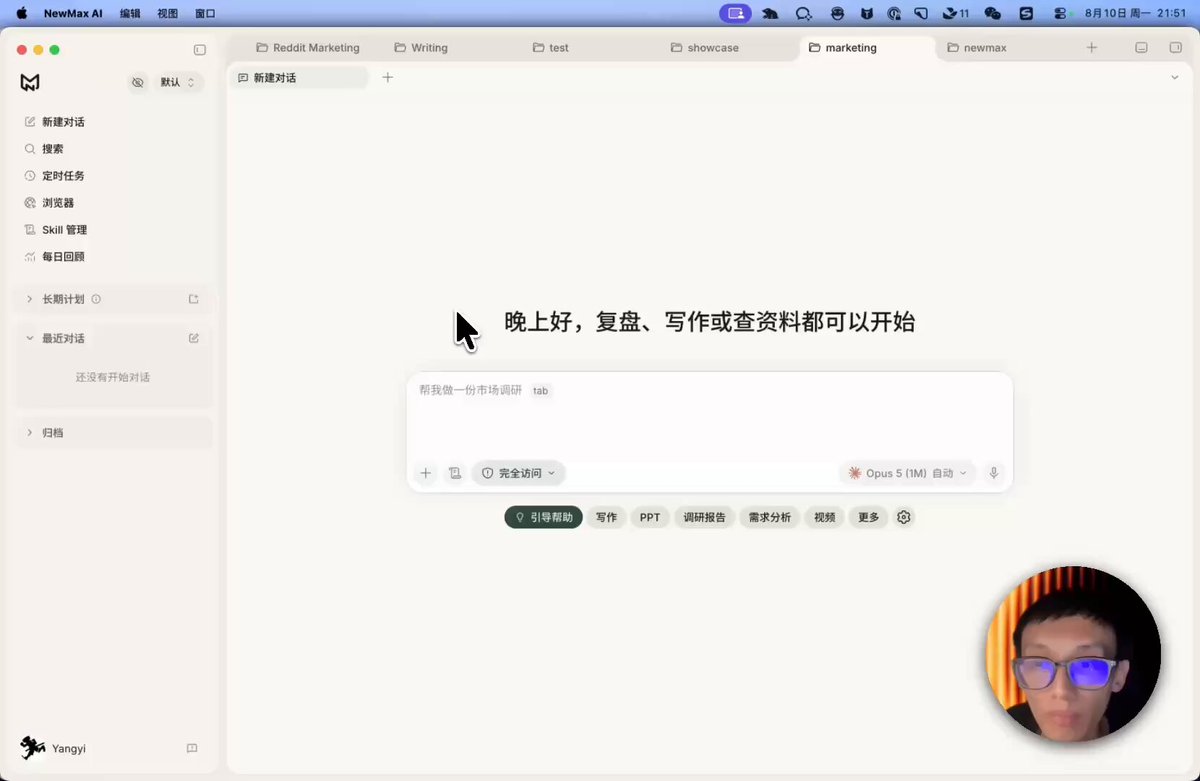Screen dimensions: 1200x781
Task: Add a new workspace tab with plus
Action: (1092, 48)
